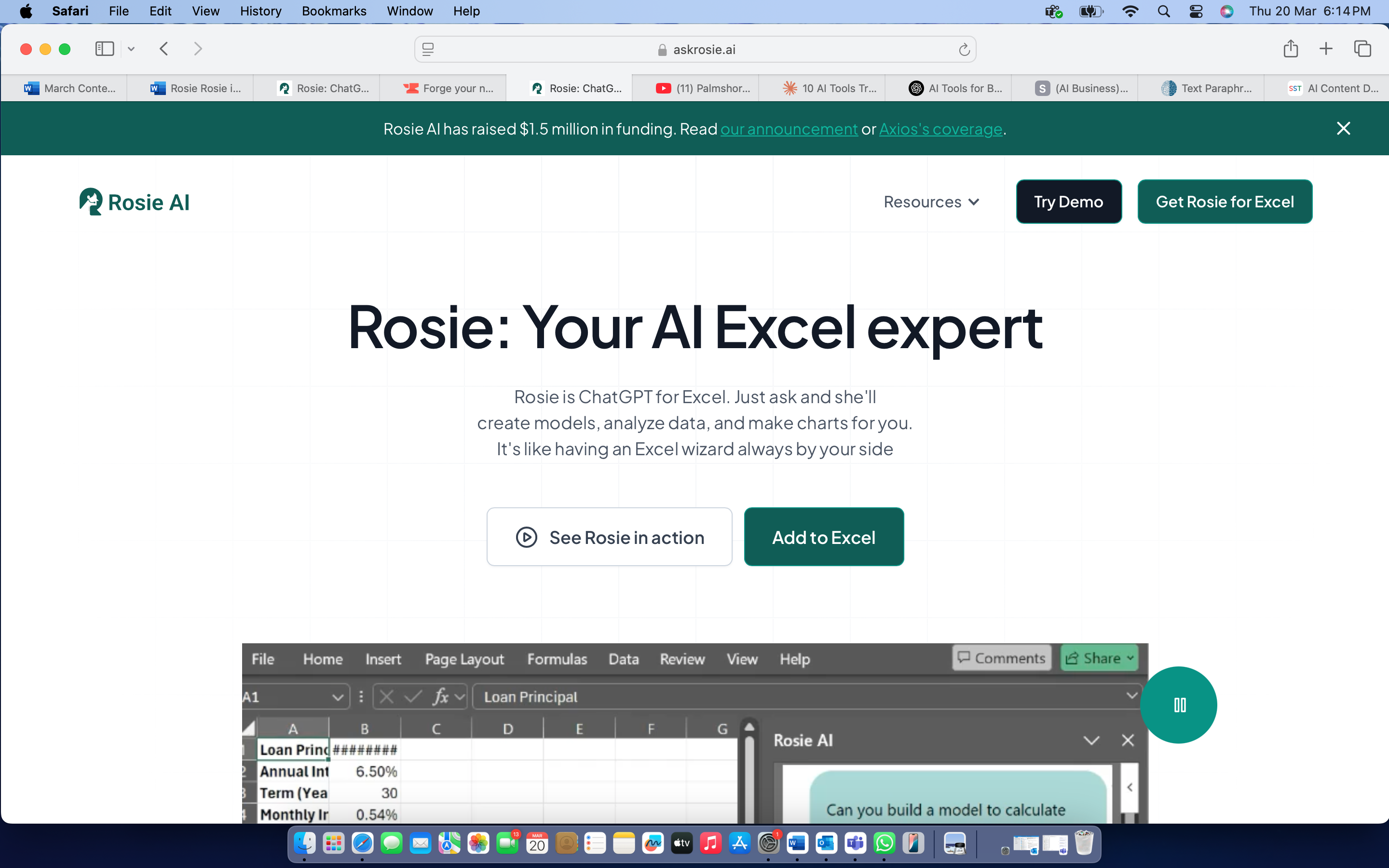The height and width of the screenshot is (868, 1389).
Task: Open Microsoft Outlook from the Dock
Action: (827, 843)
